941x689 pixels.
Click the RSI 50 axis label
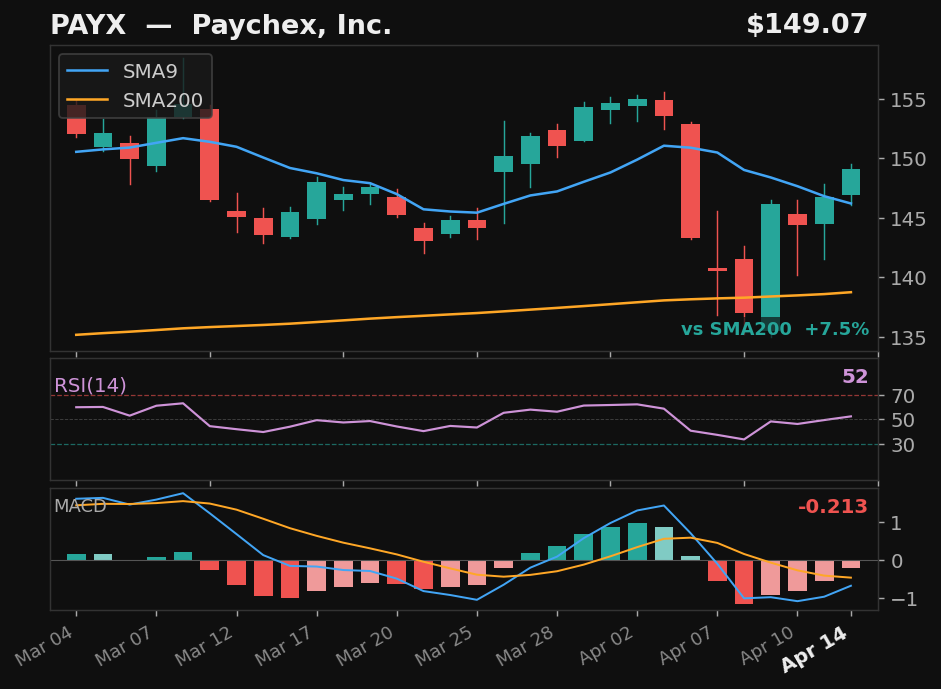click(903, 421)
